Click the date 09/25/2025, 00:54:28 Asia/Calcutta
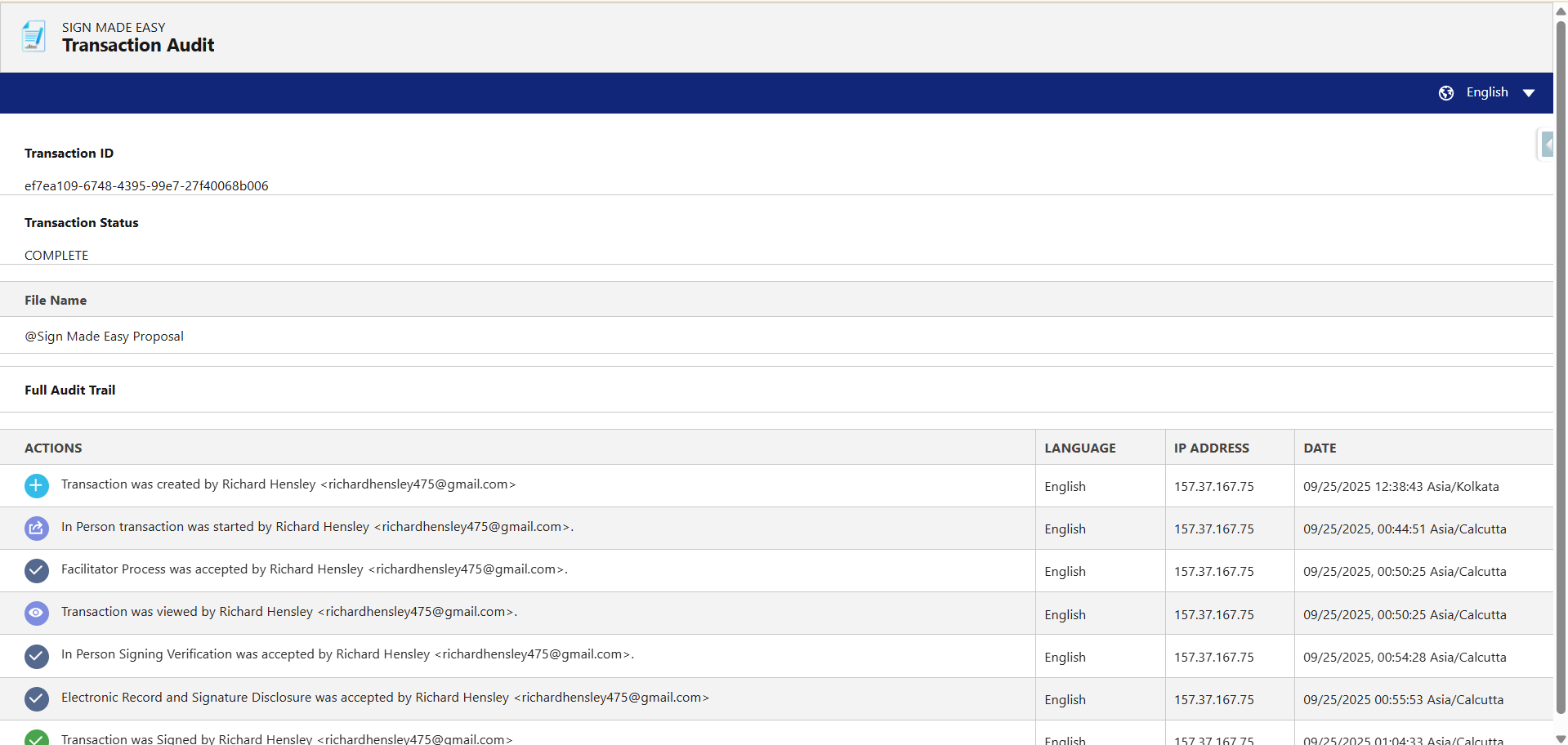Image resolution: width=1568 pixels, height=745 pixels. (x=1405, y=658)
